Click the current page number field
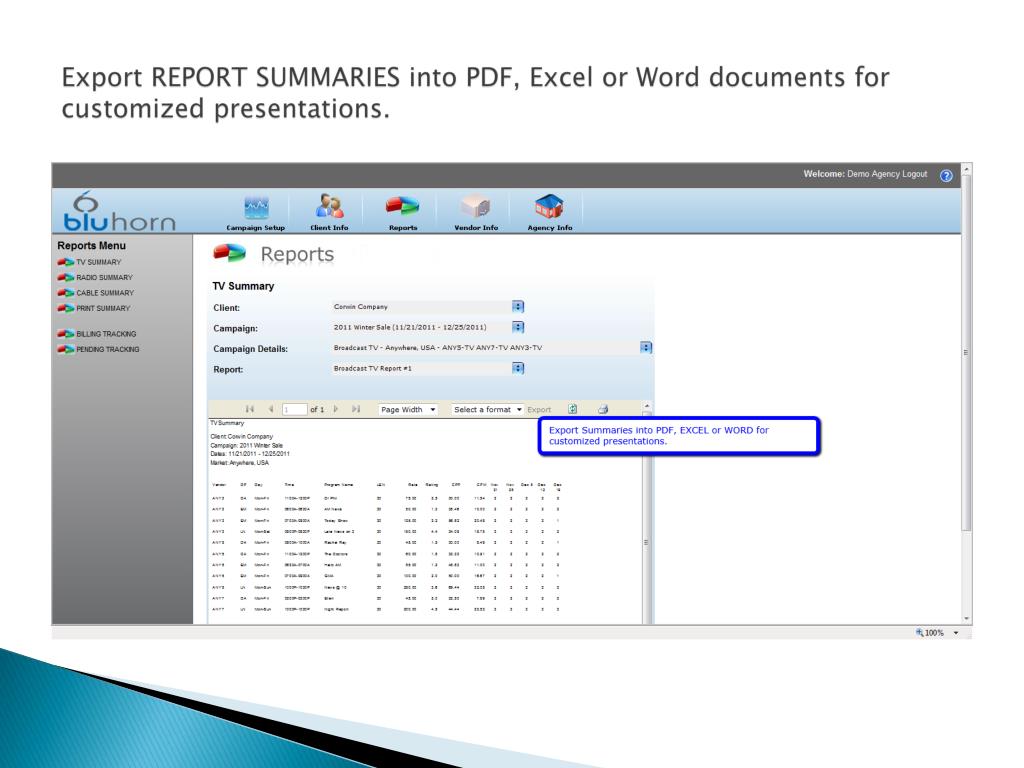Viewport: 1024px width, 768px height. tap(295, 409)
